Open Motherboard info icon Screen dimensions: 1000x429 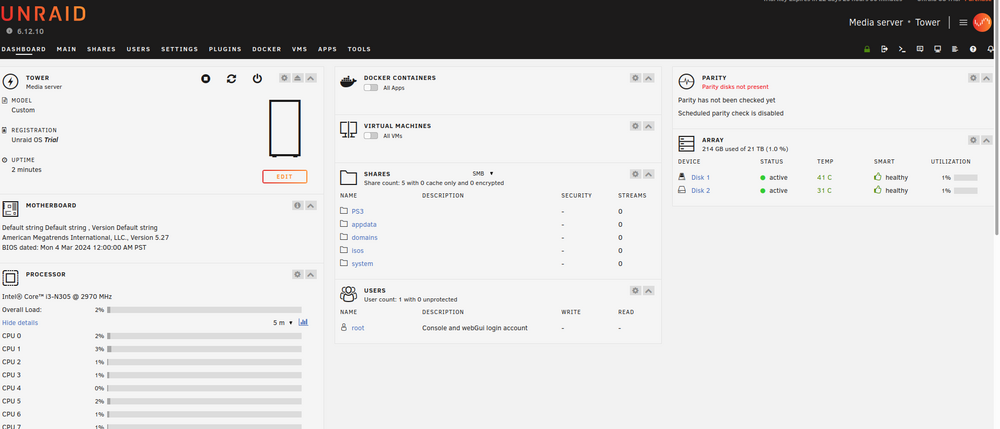pos(297,205)
